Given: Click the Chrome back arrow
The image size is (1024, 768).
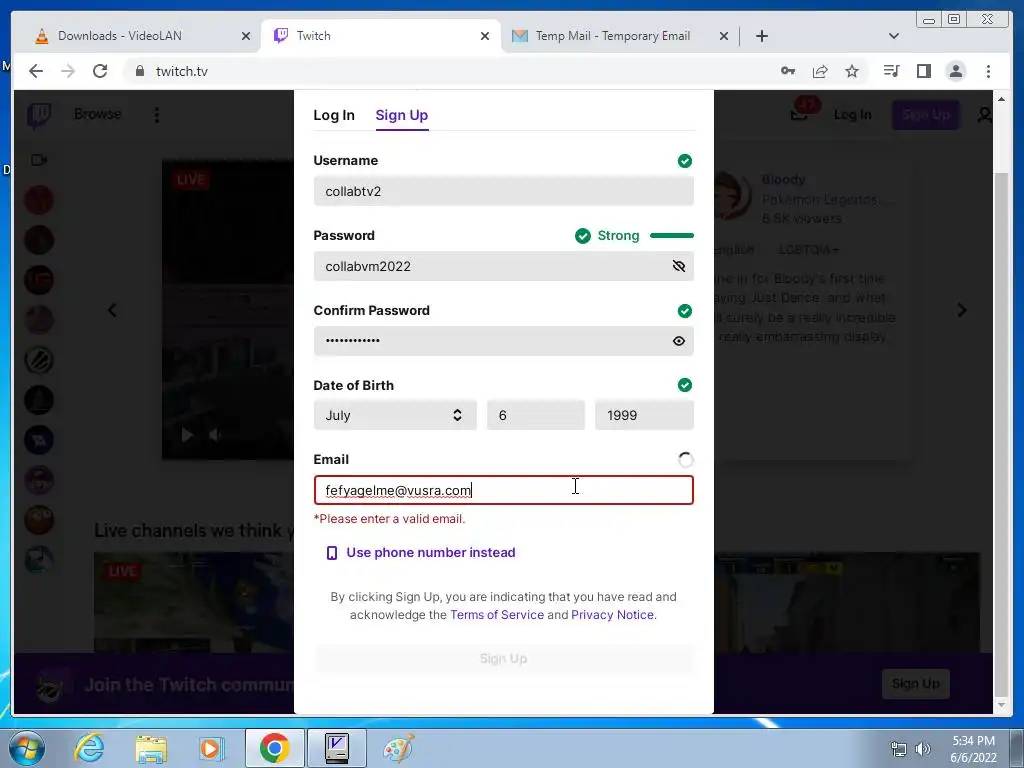Looking at the screenshot, I should point(36,71).
